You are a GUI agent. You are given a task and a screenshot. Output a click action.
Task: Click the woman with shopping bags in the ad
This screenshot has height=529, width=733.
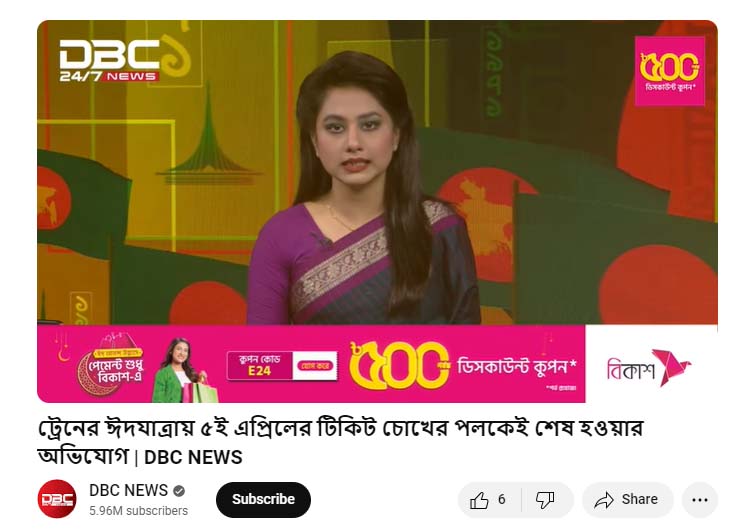[x=182, y=370]
